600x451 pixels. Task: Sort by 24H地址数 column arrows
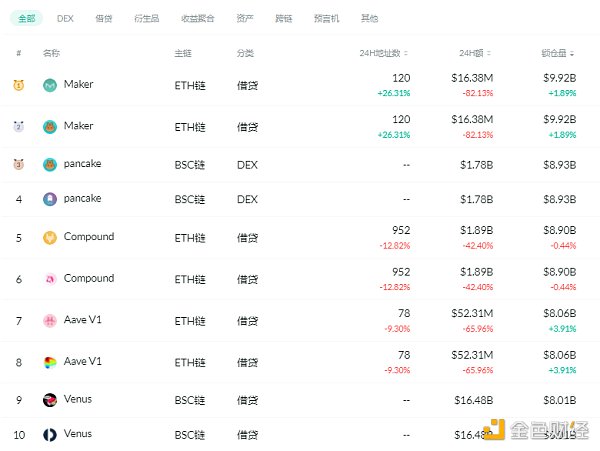pos(406,54)
